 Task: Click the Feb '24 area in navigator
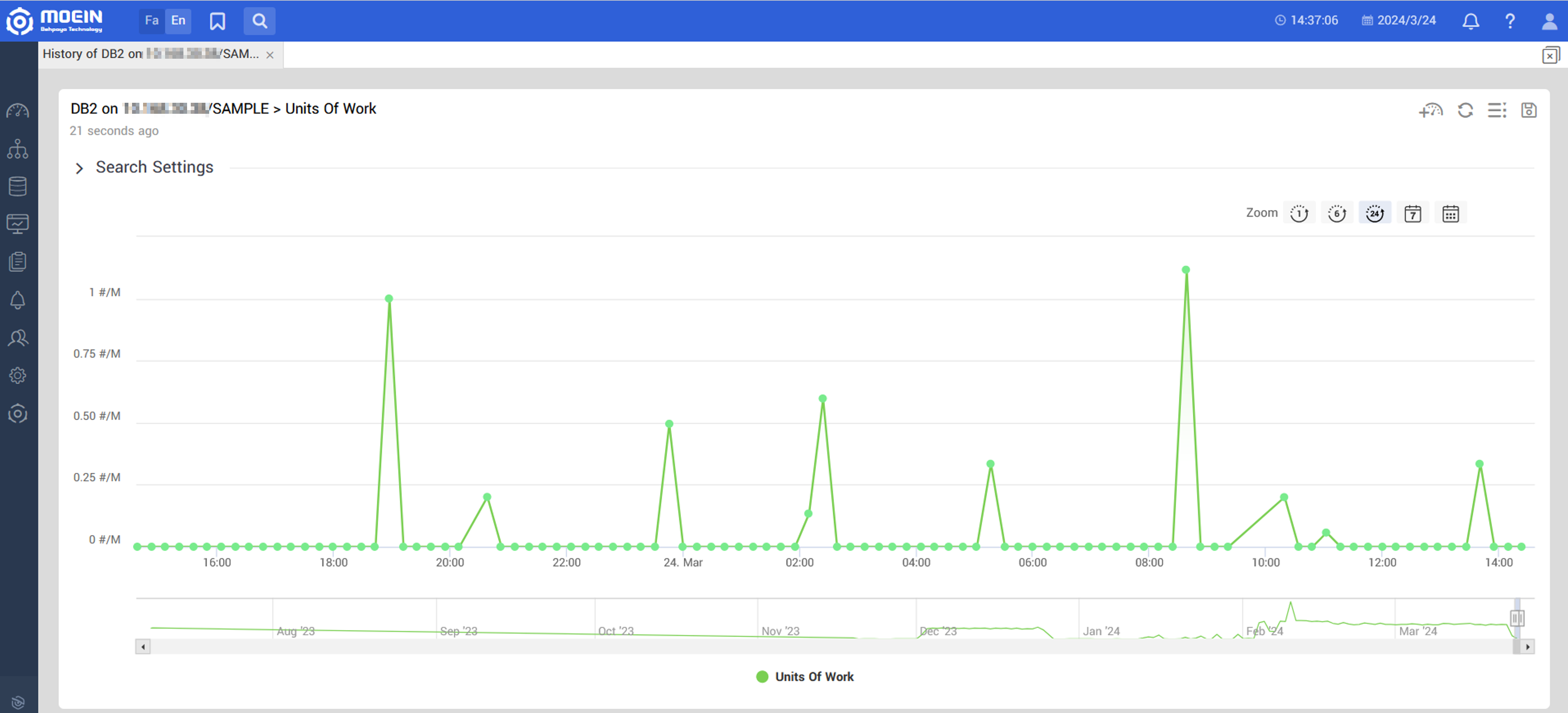coord(1264,631)
